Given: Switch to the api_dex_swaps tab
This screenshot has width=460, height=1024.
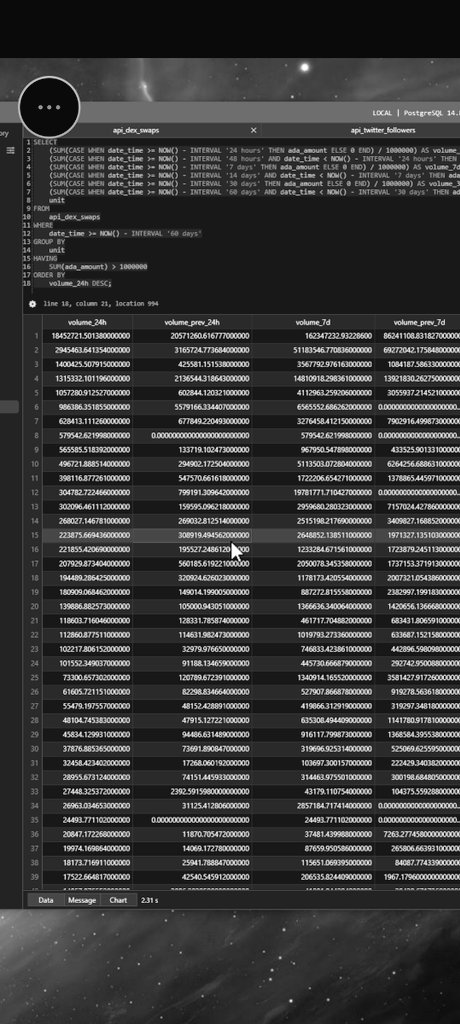Looking at the screenshot, I should [x=136, y=130].
